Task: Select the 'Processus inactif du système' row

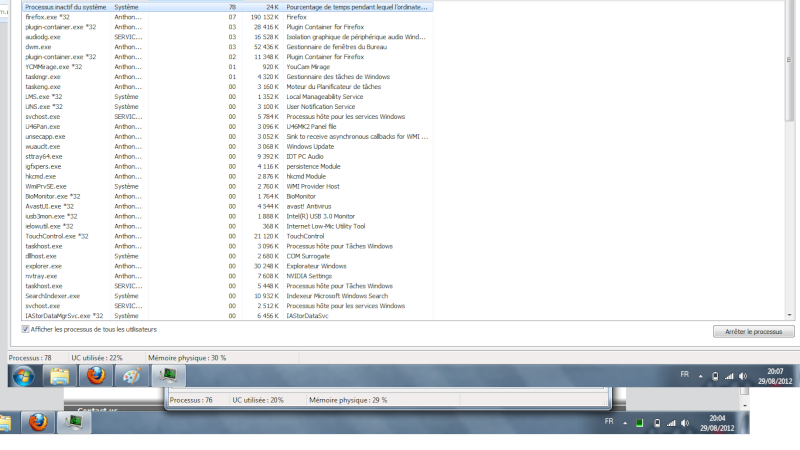Action: [228, 7]
